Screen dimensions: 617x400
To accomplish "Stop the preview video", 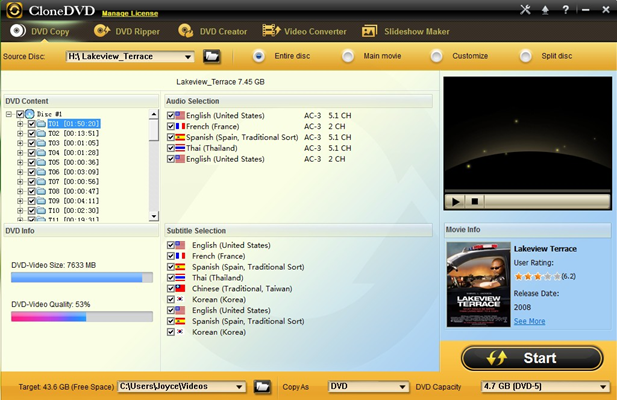I will 475,202.
